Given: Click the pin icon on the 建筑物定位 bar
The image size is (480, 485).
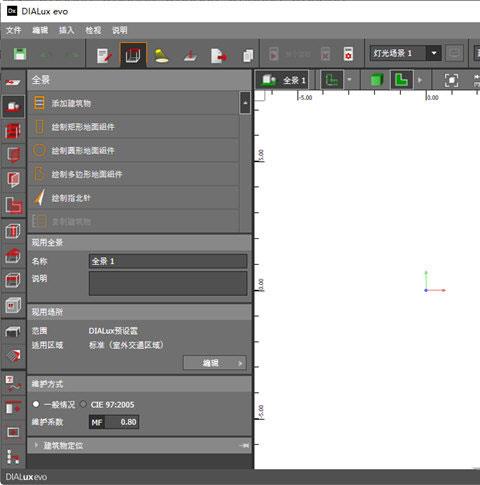Looking at the screenshot, I should [x=244, y=445].
